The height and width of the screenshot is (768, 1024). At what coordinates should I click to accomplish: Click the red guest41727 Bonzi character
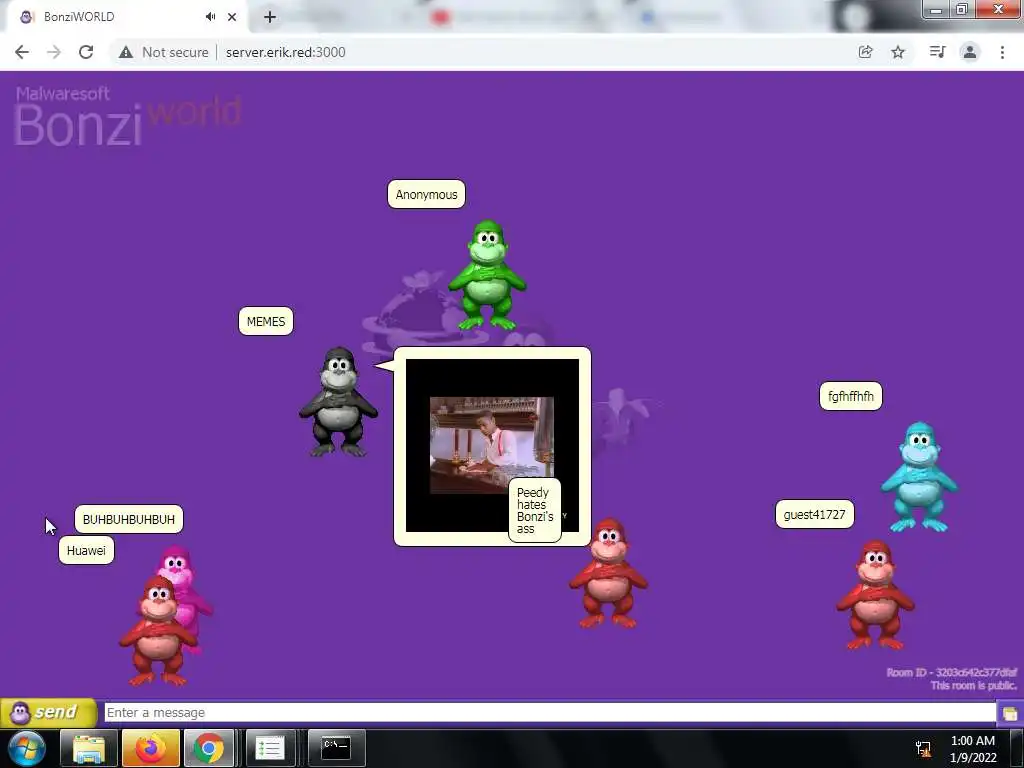coord(875,594)
